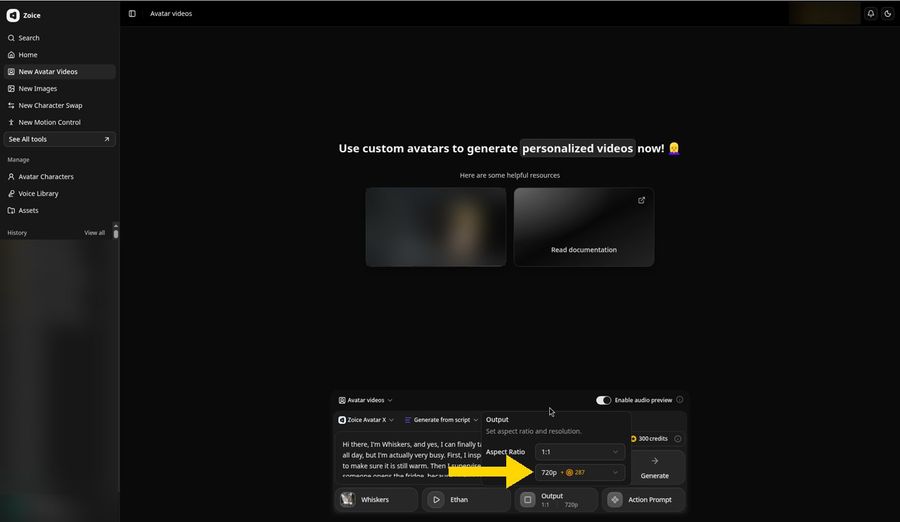Open the blurred video resource thumbnail

436,227
